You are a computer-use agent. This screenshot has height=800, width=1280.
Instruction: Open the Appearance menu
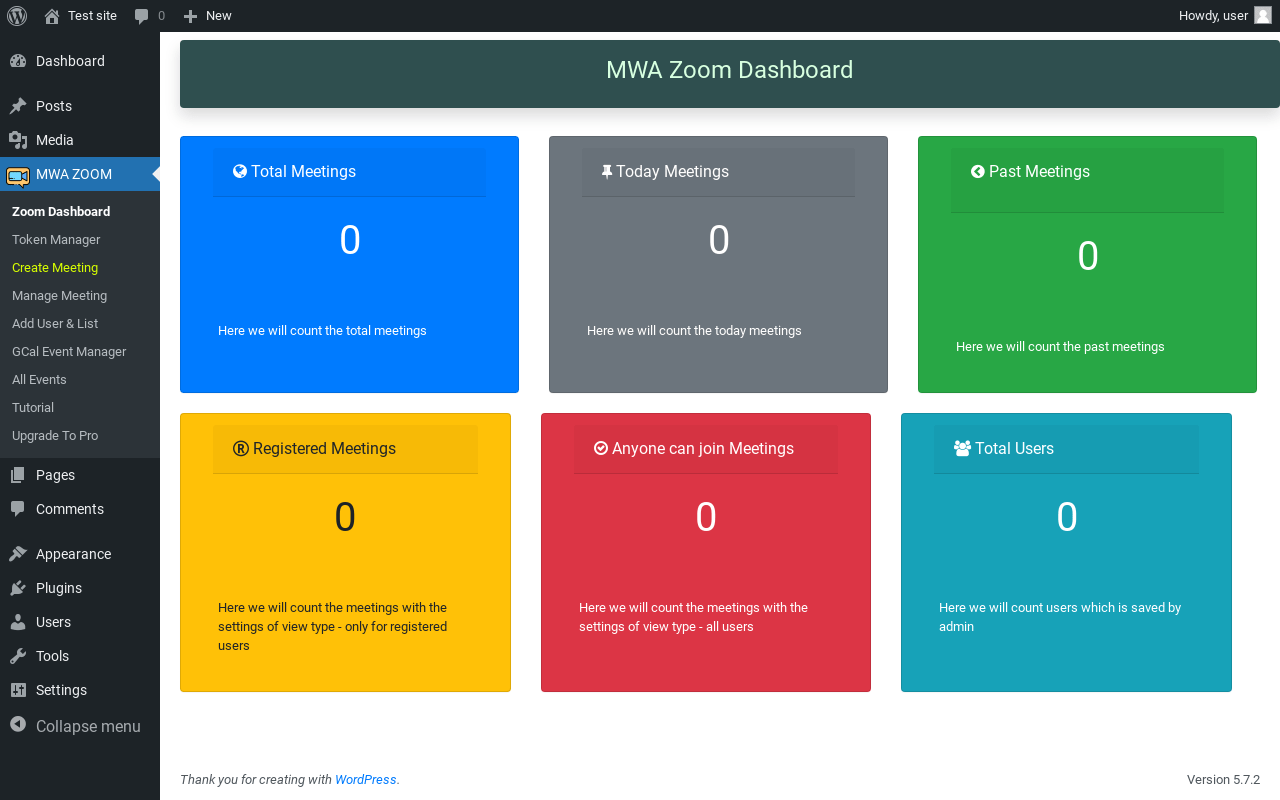pyautogui.click(x=80, y=554)
